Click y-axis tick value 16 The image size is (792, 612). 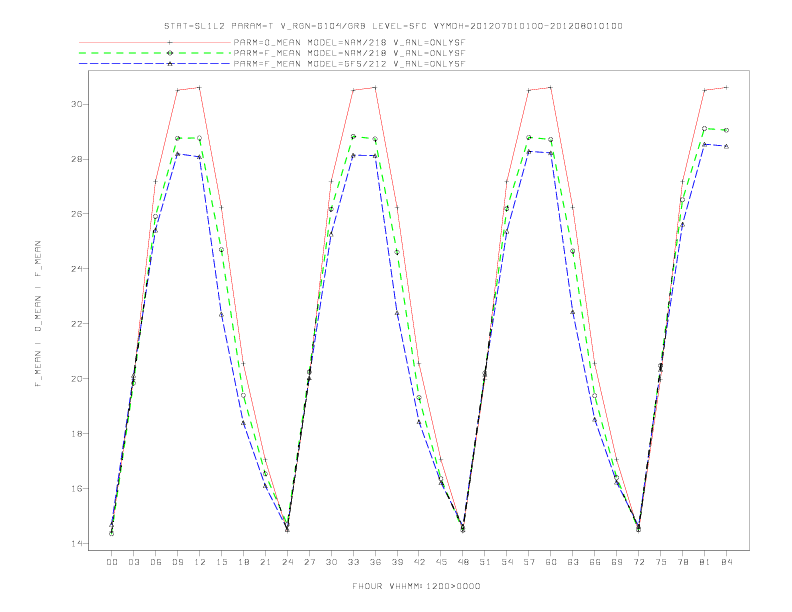click(x=77, y=489)
